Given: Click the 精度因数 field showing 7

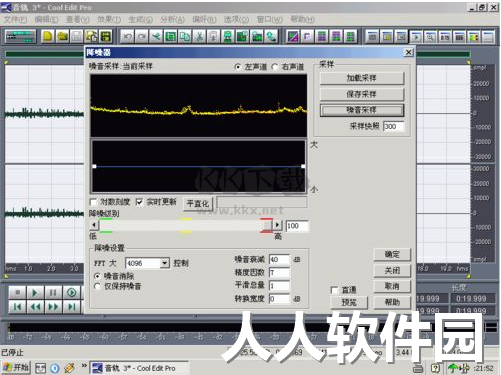Looking at the screenshot, I should (x=279, y=273).
